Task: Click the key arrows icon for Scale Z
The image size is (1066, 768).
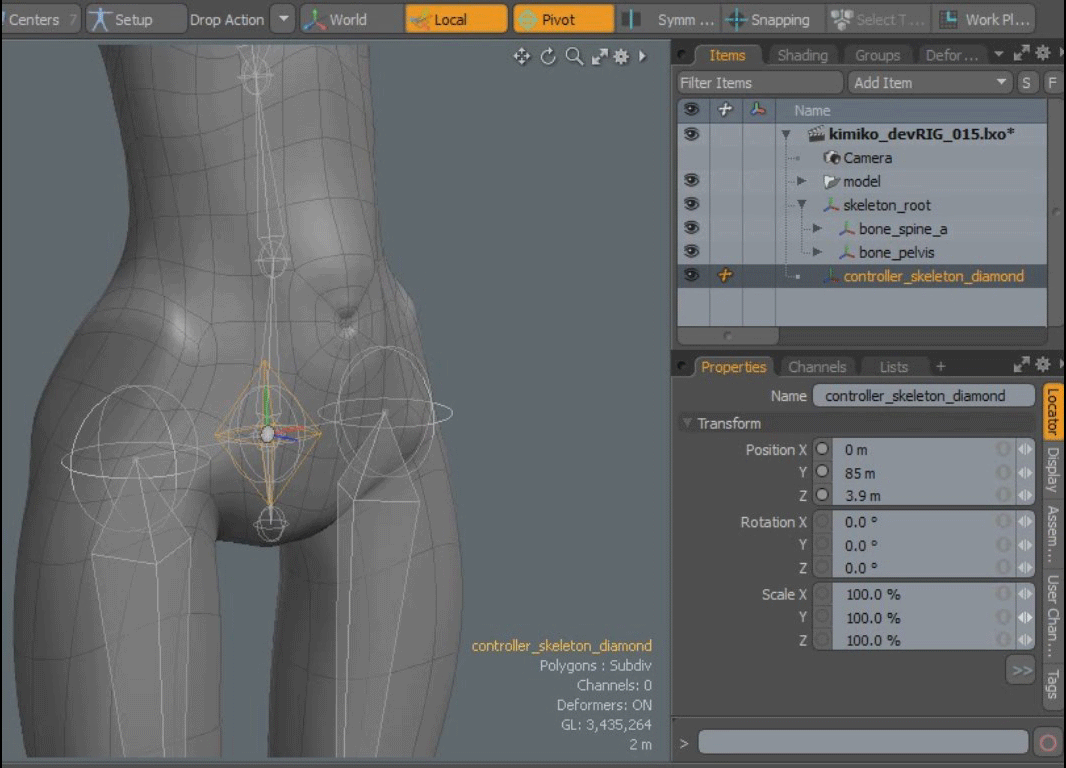Action: click(1025, 640)
